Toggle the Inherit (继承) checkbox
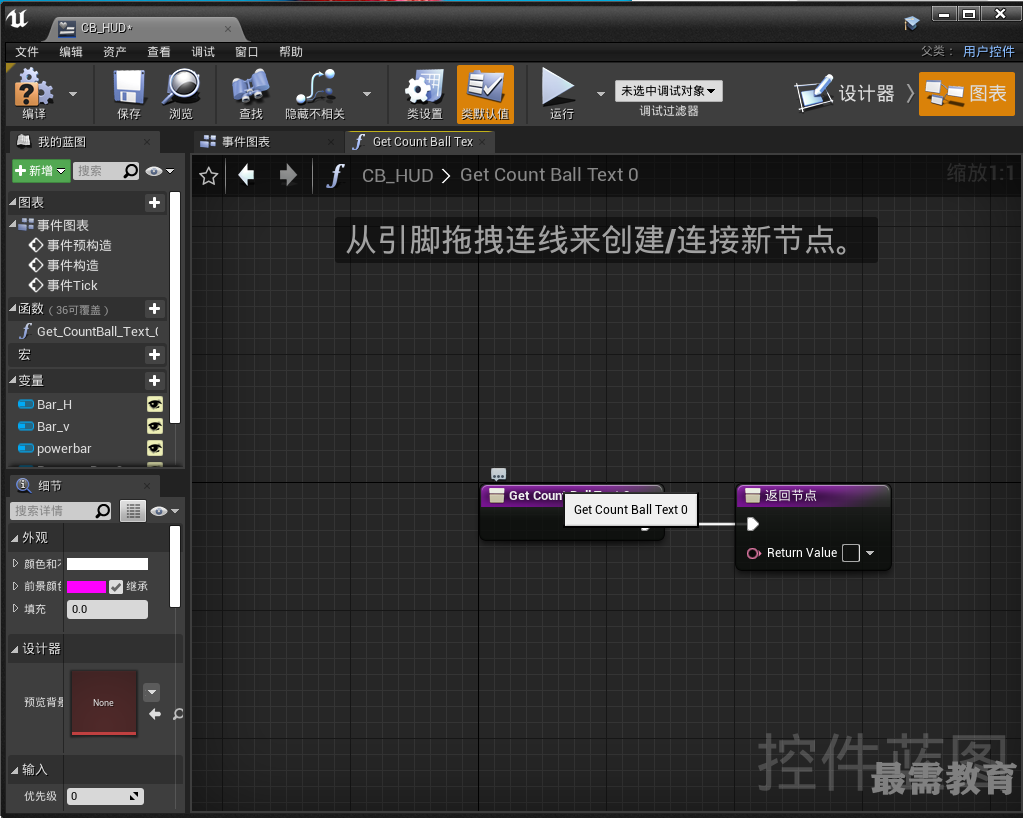This screenshot has height=818, width=1023. [x=116, y=586]
